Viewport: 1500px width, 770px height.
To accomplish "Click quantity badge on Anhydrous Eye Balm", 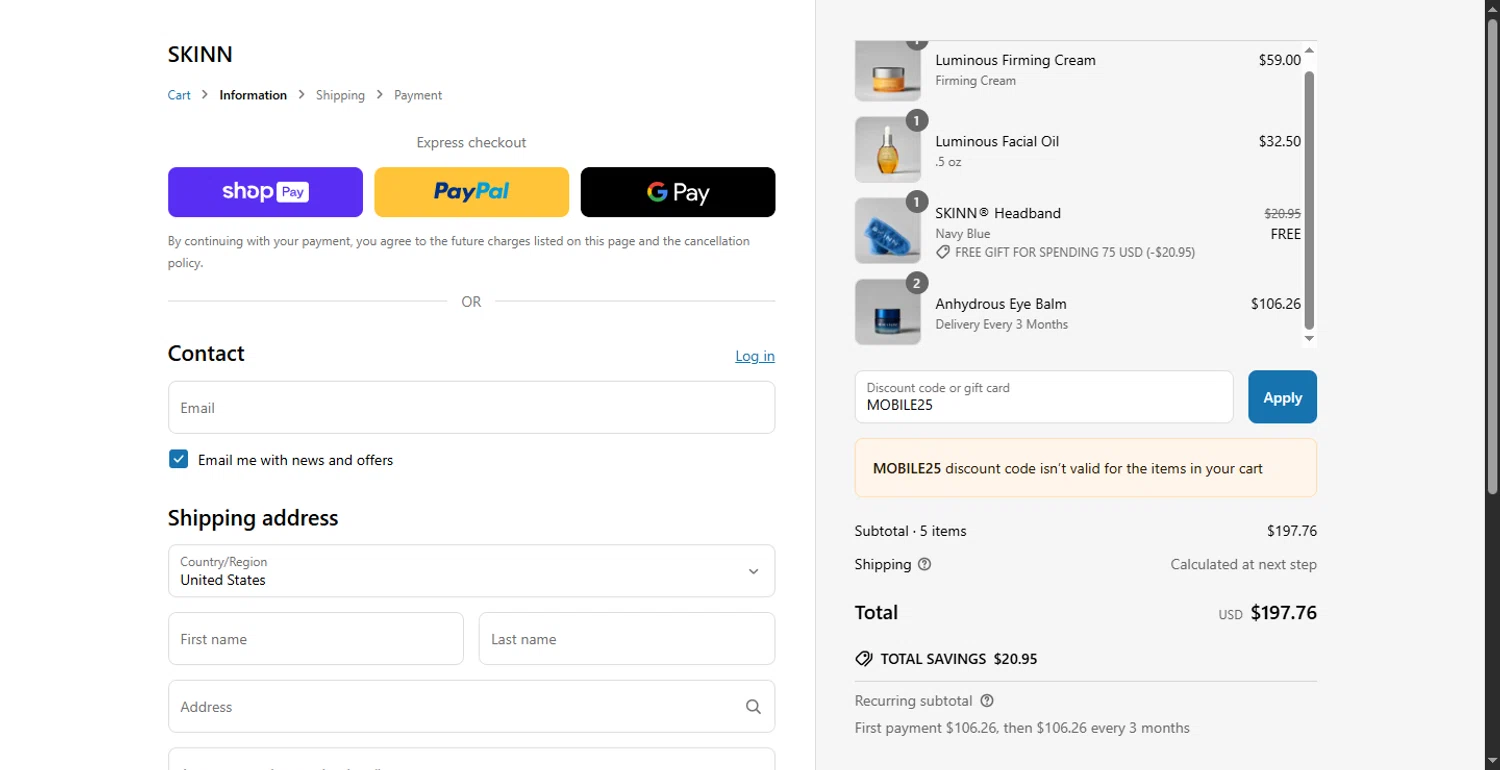I will click(917, 283).
